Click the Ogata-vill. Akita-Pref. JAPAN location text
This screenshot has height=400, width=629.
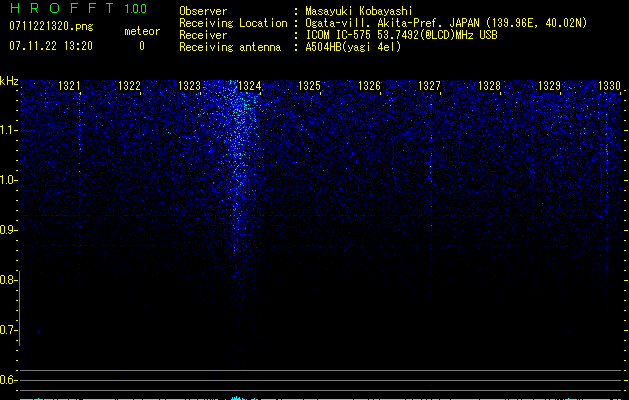click(x=446, y=23)
